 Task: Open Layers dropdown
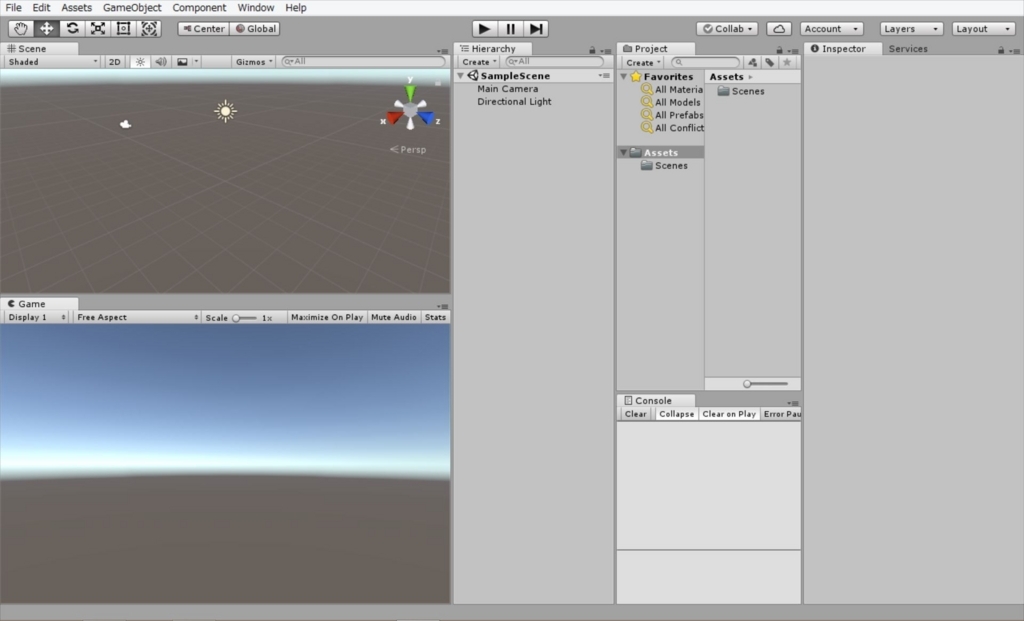point(911,29)
